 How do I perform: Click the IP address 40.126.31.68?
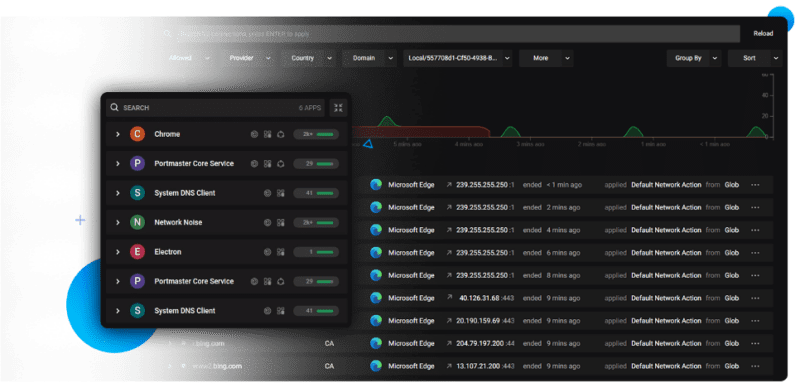click(480, 298)
